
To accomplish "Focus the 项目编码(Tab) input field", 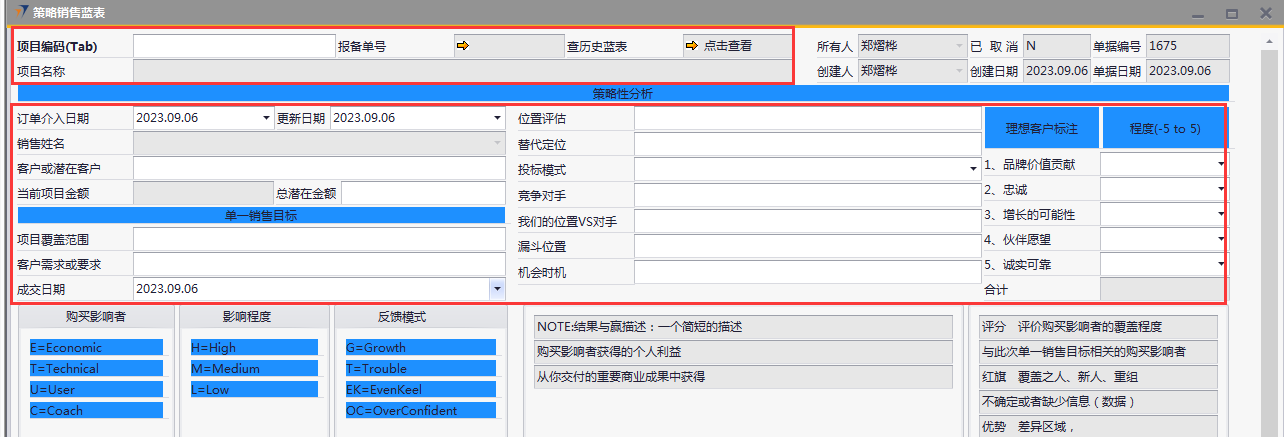I will click(x=234, y=46).
